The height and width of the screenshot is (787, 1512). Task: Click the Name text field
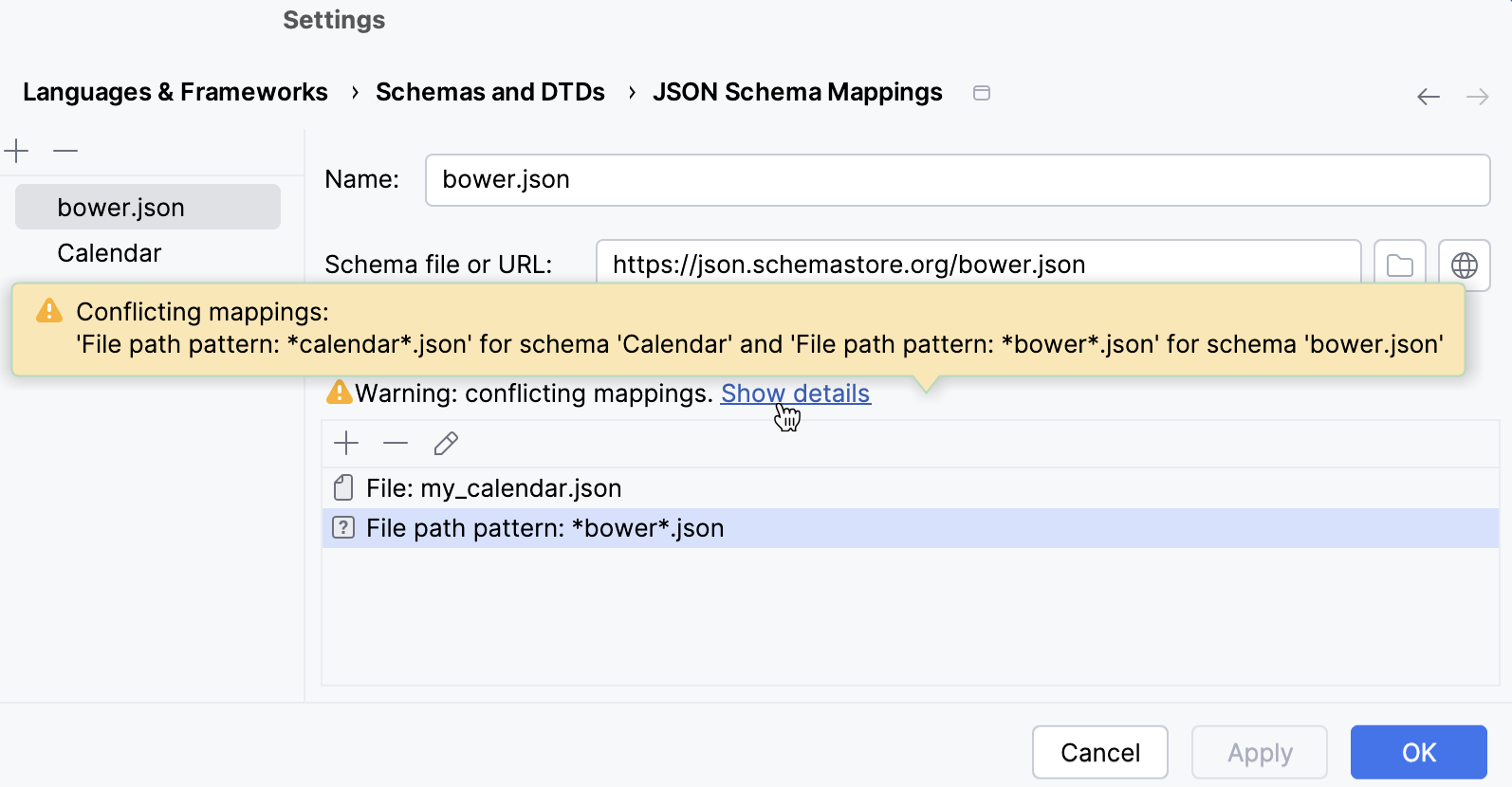pyautogui.click(x=956, y=180)
